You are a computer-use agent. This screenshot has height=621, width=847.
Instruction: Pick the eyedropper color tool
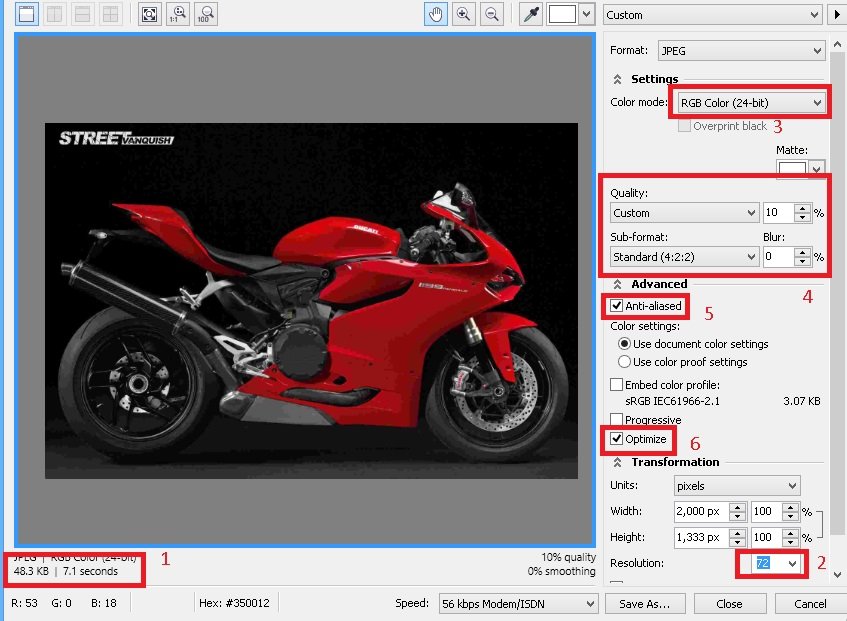tap(530, 14)
